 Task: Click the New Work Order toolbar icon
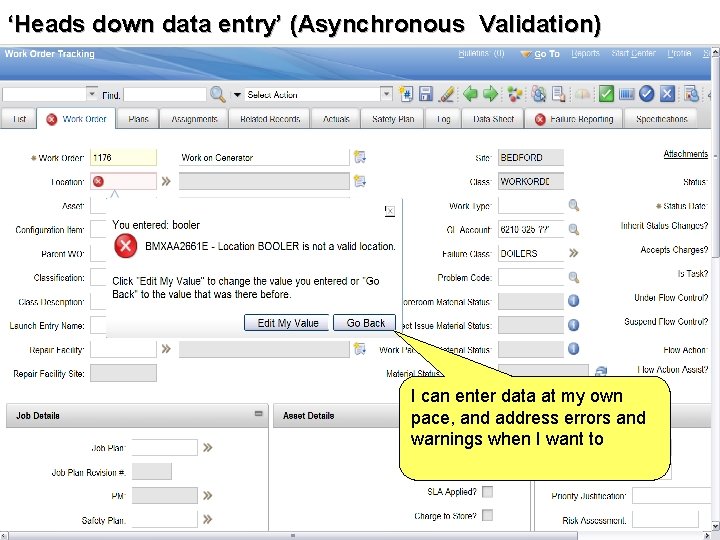click(406, 95)
